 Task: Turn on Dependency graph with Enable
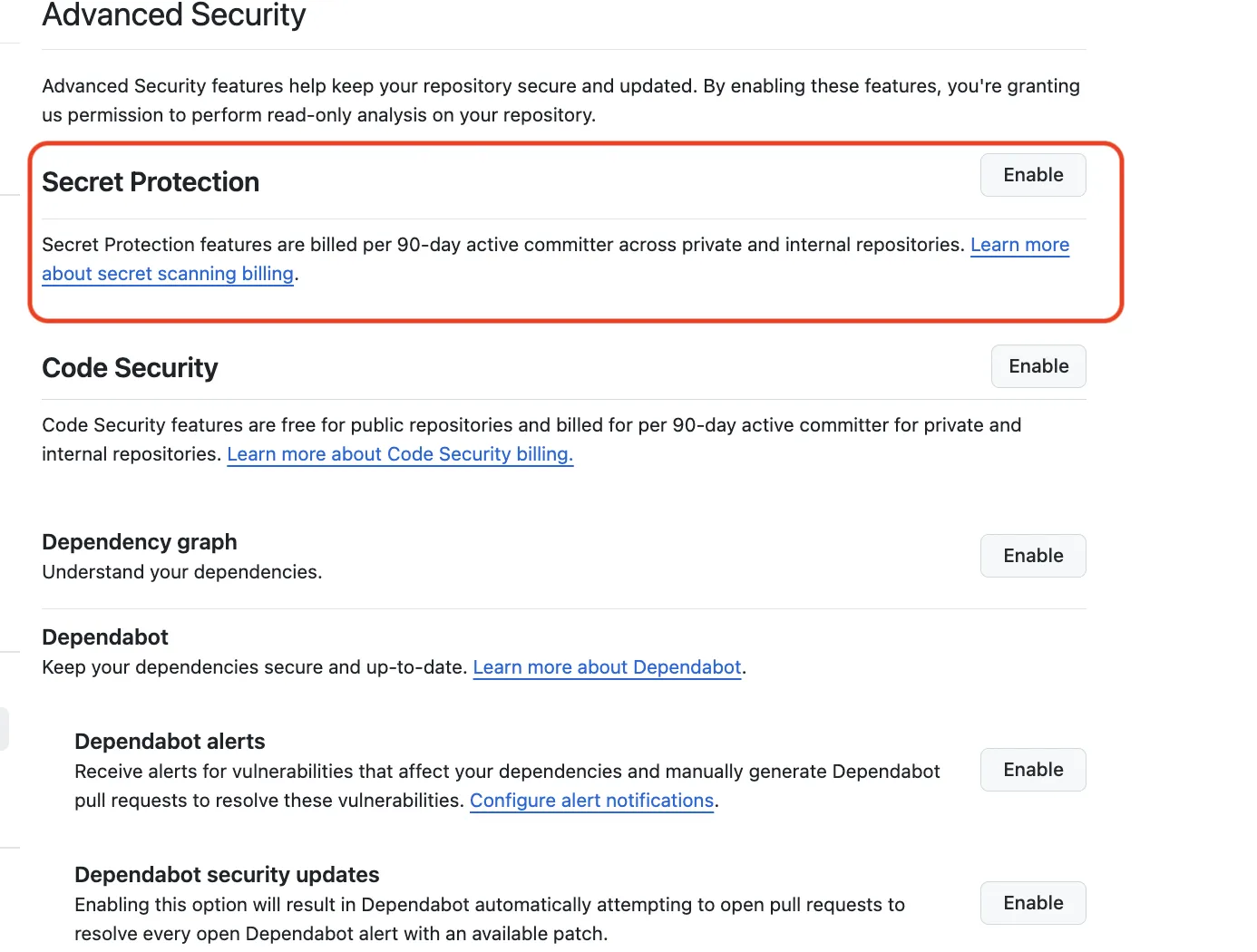(1032, 556)
